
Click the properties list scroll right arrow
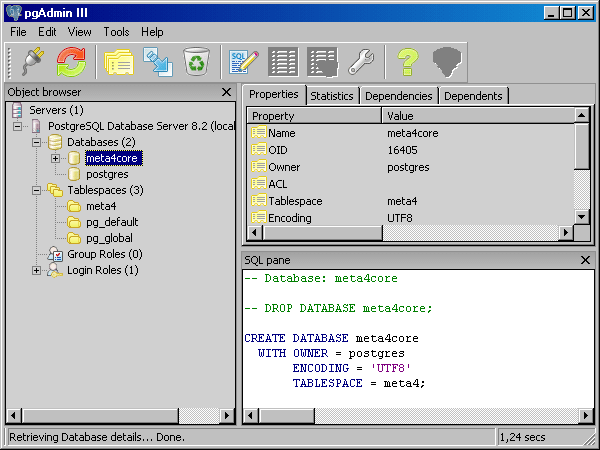click(x=566, y=232)
